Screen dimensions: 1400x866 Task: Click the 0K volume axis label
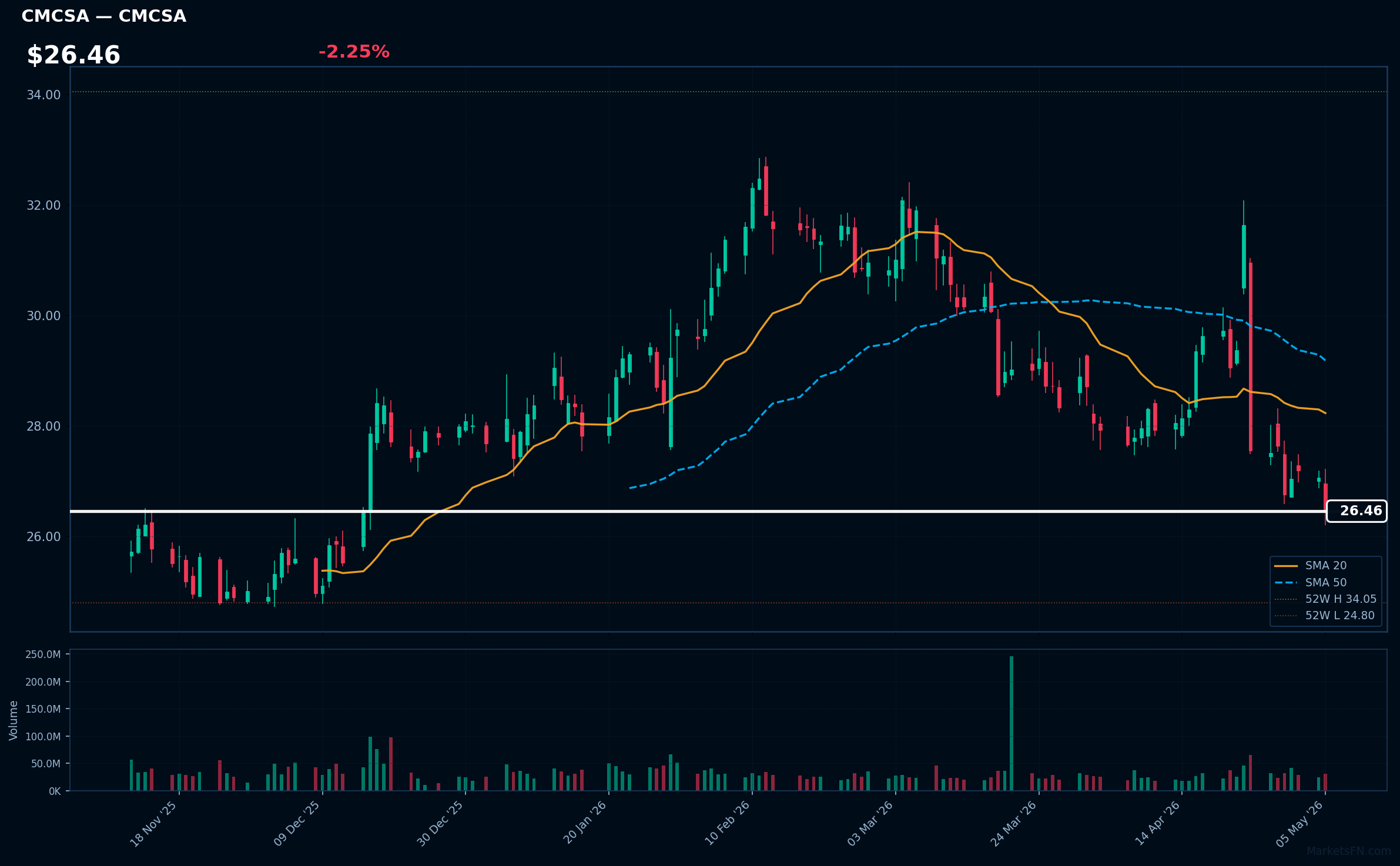pyautogui.click(x=55, y=791)
